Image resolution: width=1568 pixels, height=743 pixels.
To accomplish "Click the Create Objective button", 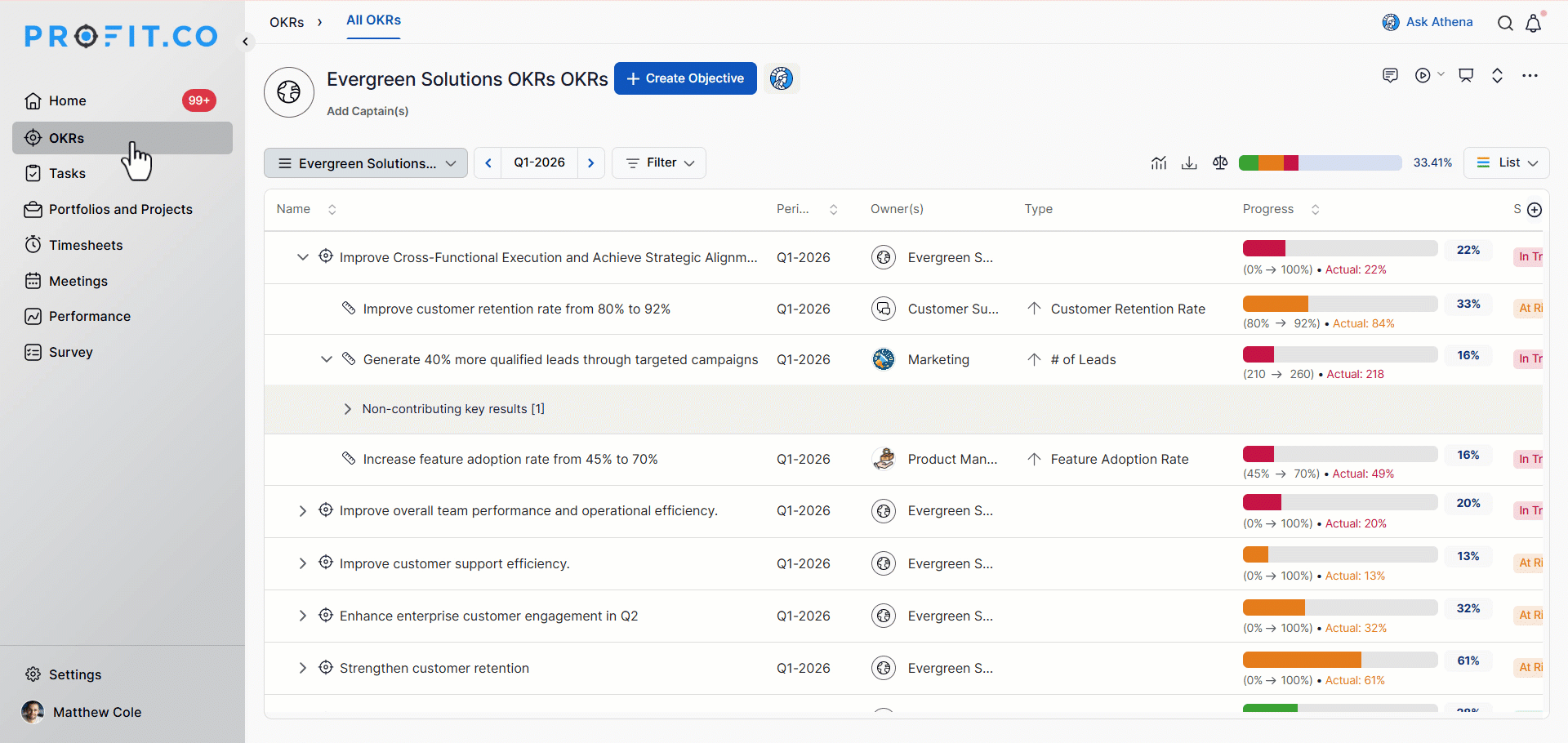I will (685, 78).
